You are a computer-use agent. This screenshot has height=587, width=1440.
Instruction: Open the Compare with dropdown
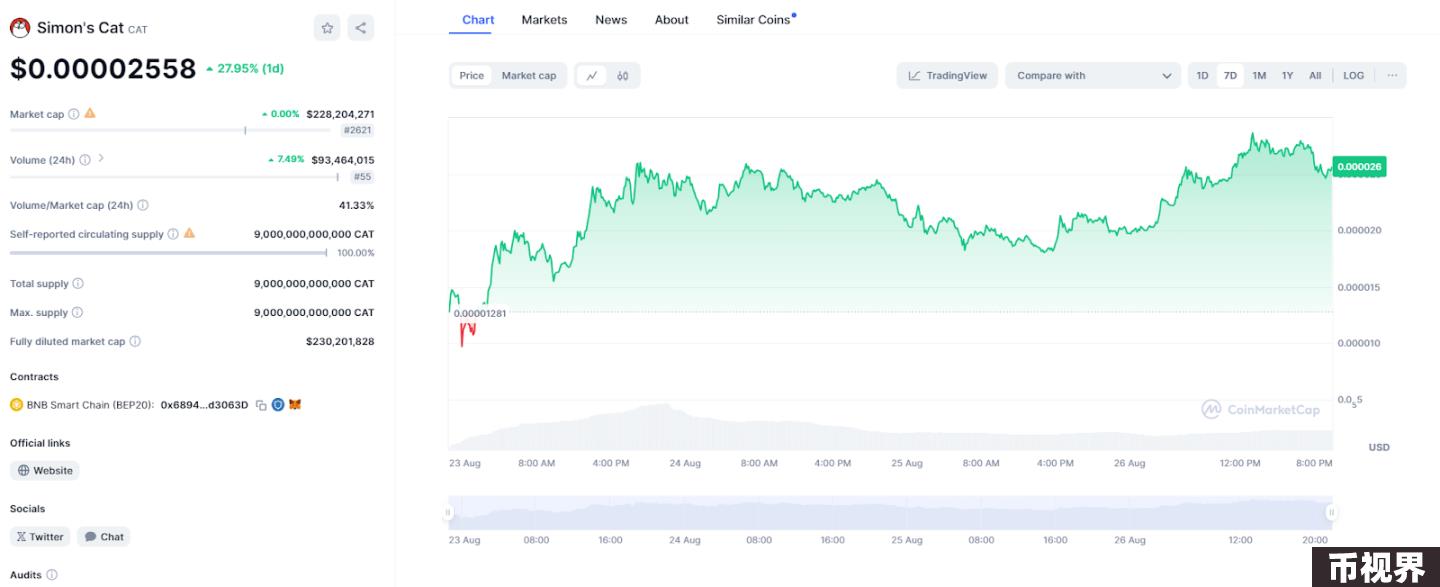pyautogui.click(x=1093, y=76)
